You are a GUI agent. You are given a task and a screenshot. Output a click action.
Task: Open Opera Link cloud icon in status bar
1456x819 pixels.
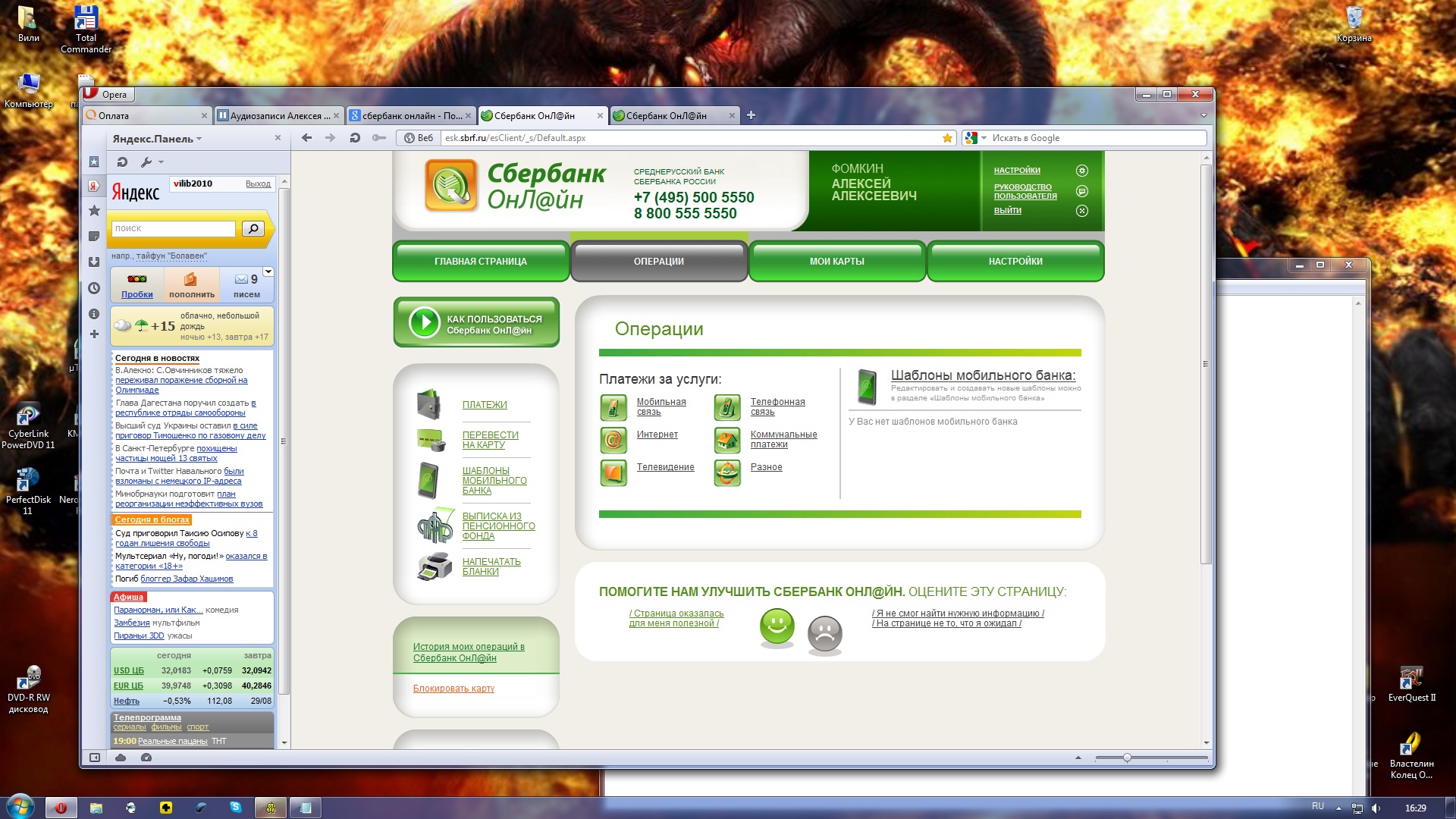coord(121,758)
